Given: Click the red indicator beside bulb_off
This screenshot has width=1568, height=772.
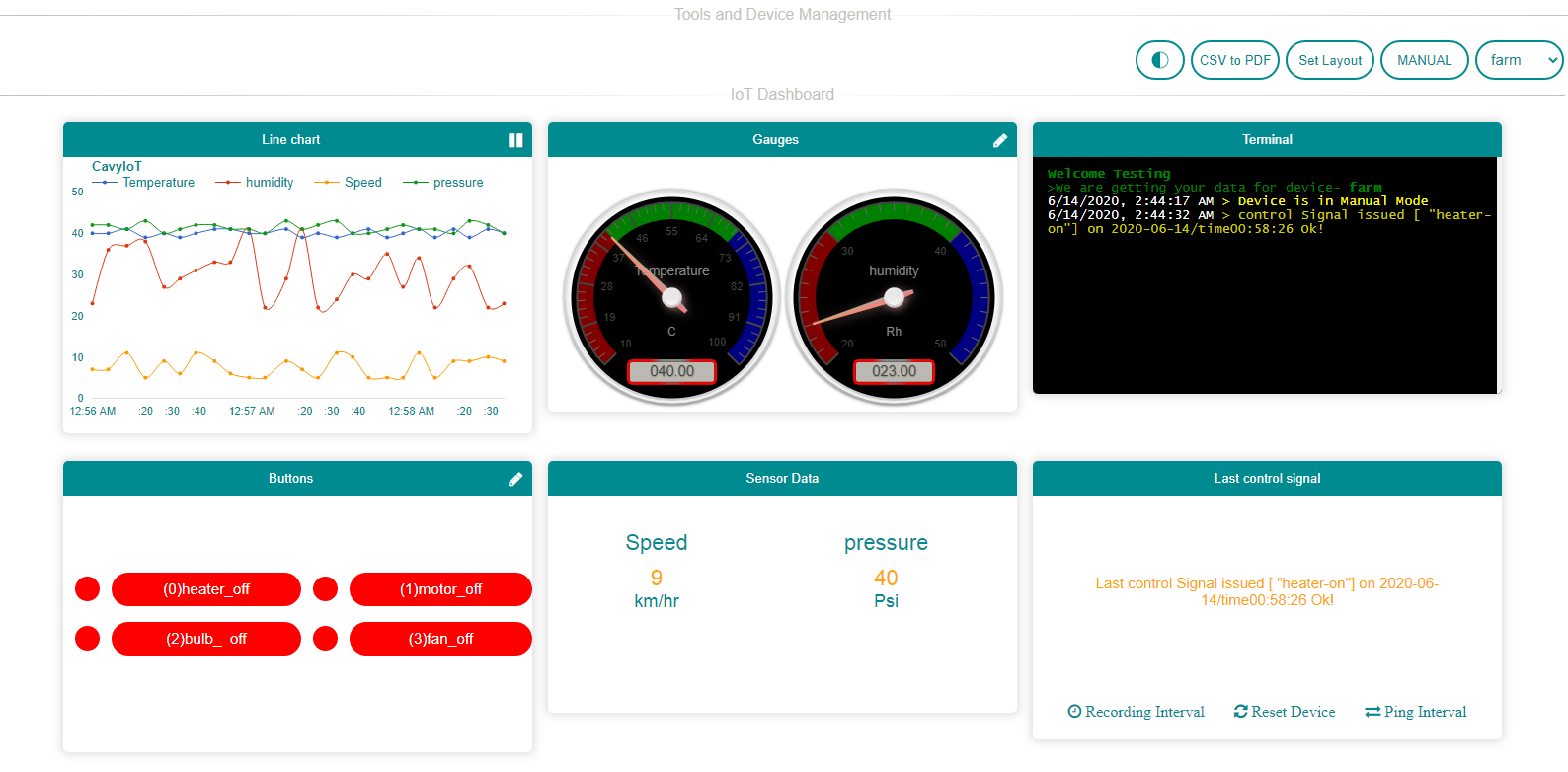Looking at the screenshot, I should tap(88, 639).
